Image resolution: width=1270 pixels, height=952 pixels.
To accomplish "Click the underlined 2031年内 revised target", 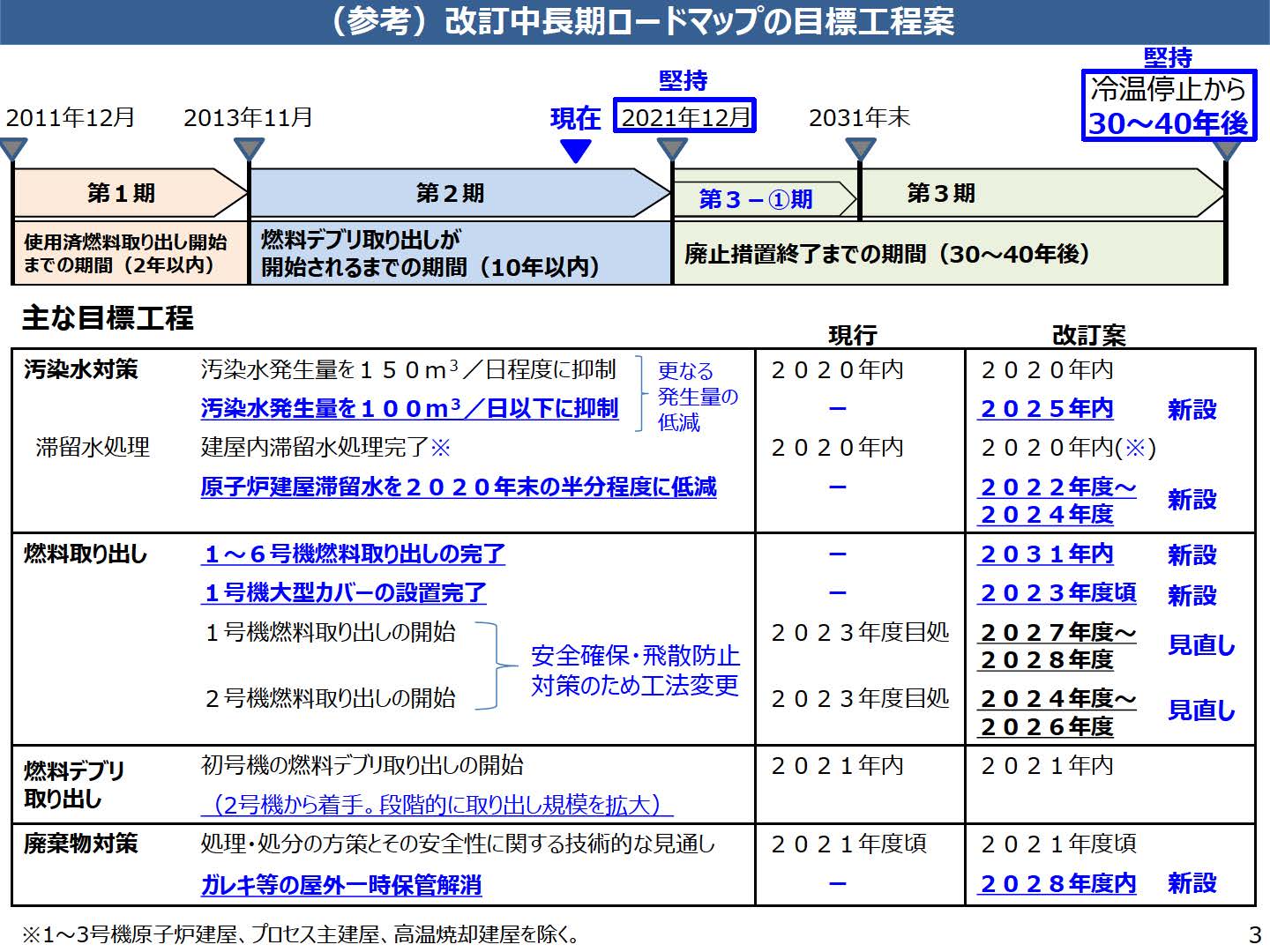I will click(x=1046, y=554).
